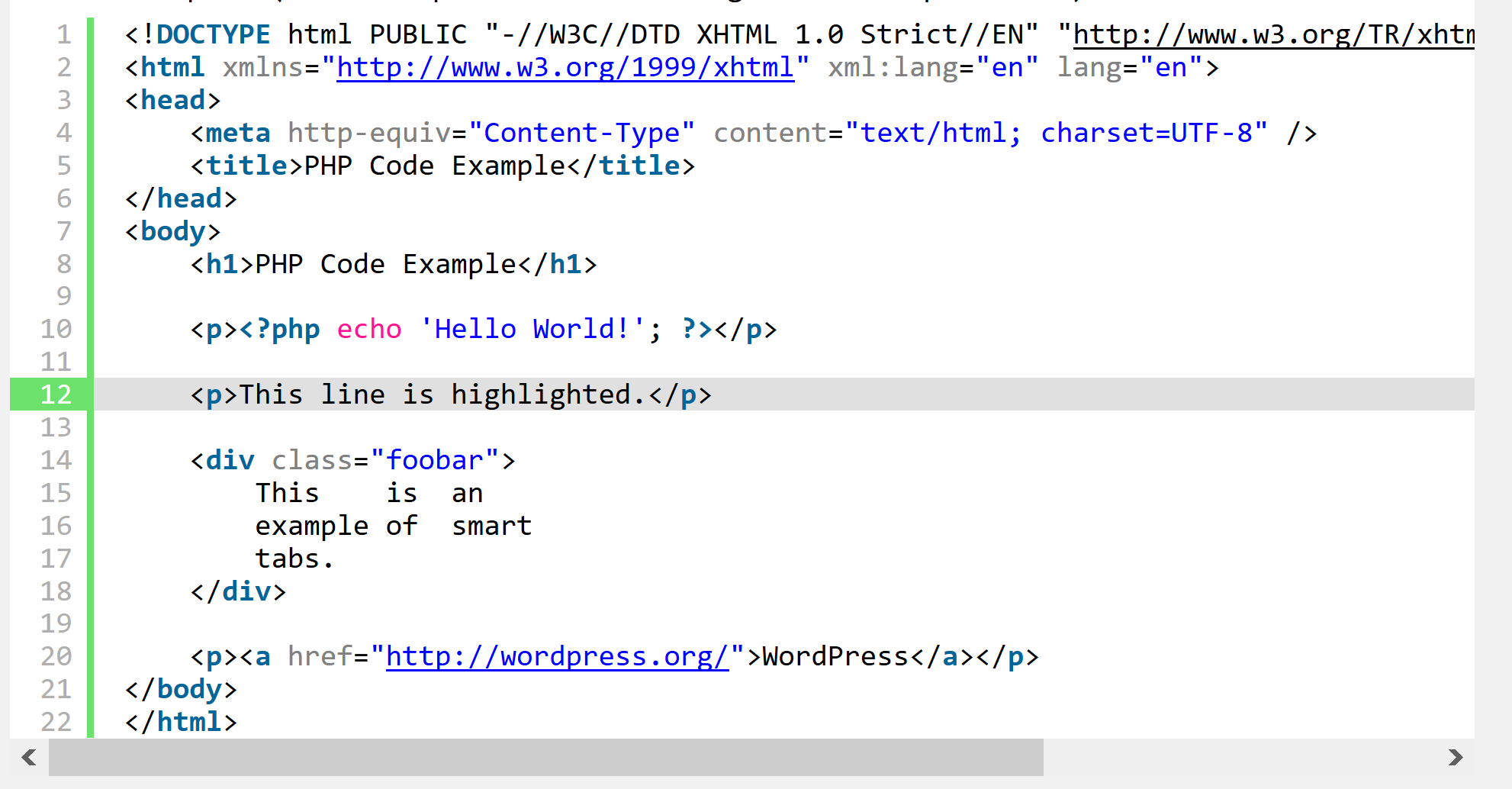Click the WordPress anchor text on line 20
The image size is (1512, 789).
[x=835, y=656]
